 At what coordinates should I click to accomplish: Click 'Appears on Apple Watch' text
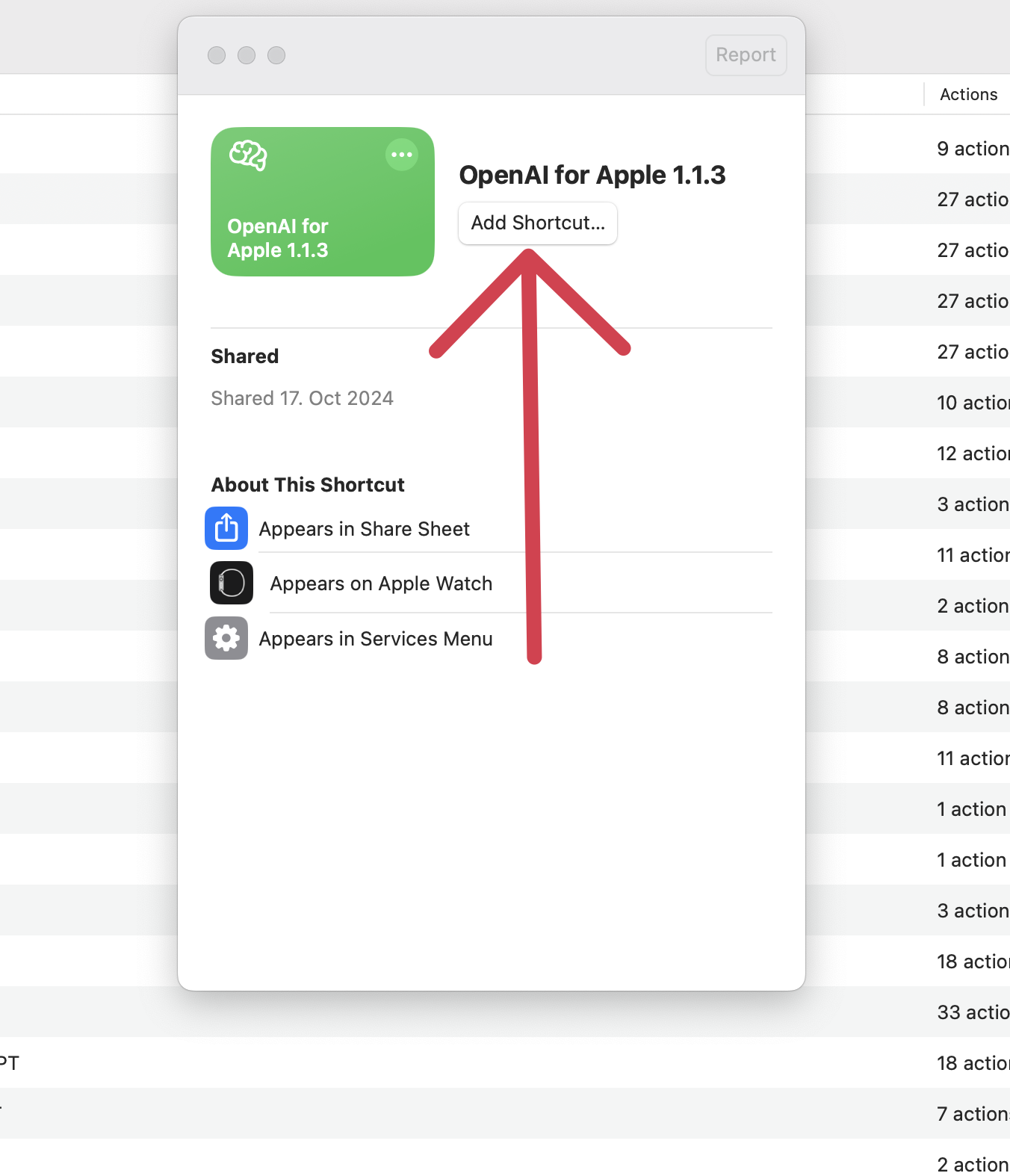click(x=381, y=584)
